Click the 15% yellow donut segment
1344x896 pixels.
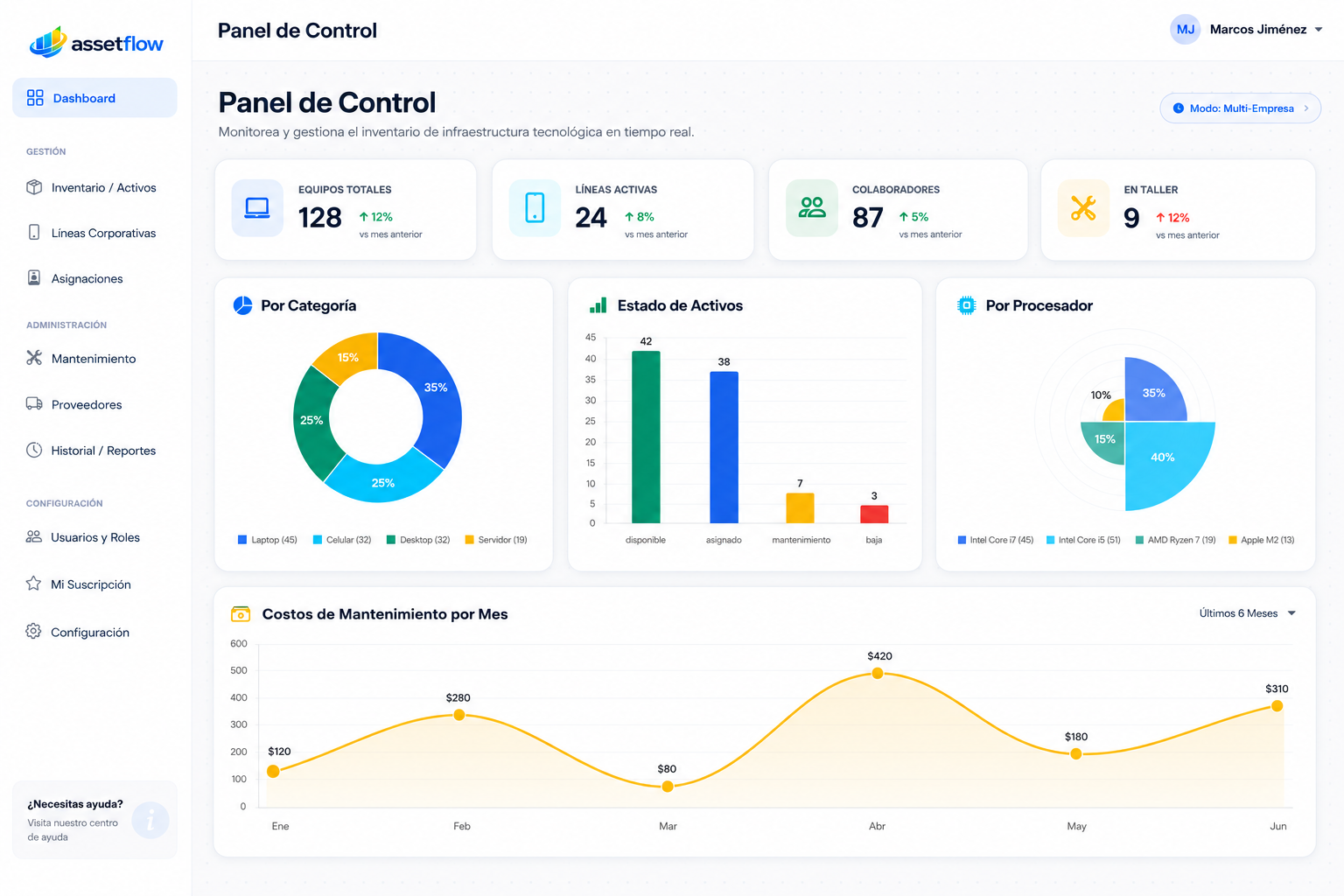[x=350, y=354]
